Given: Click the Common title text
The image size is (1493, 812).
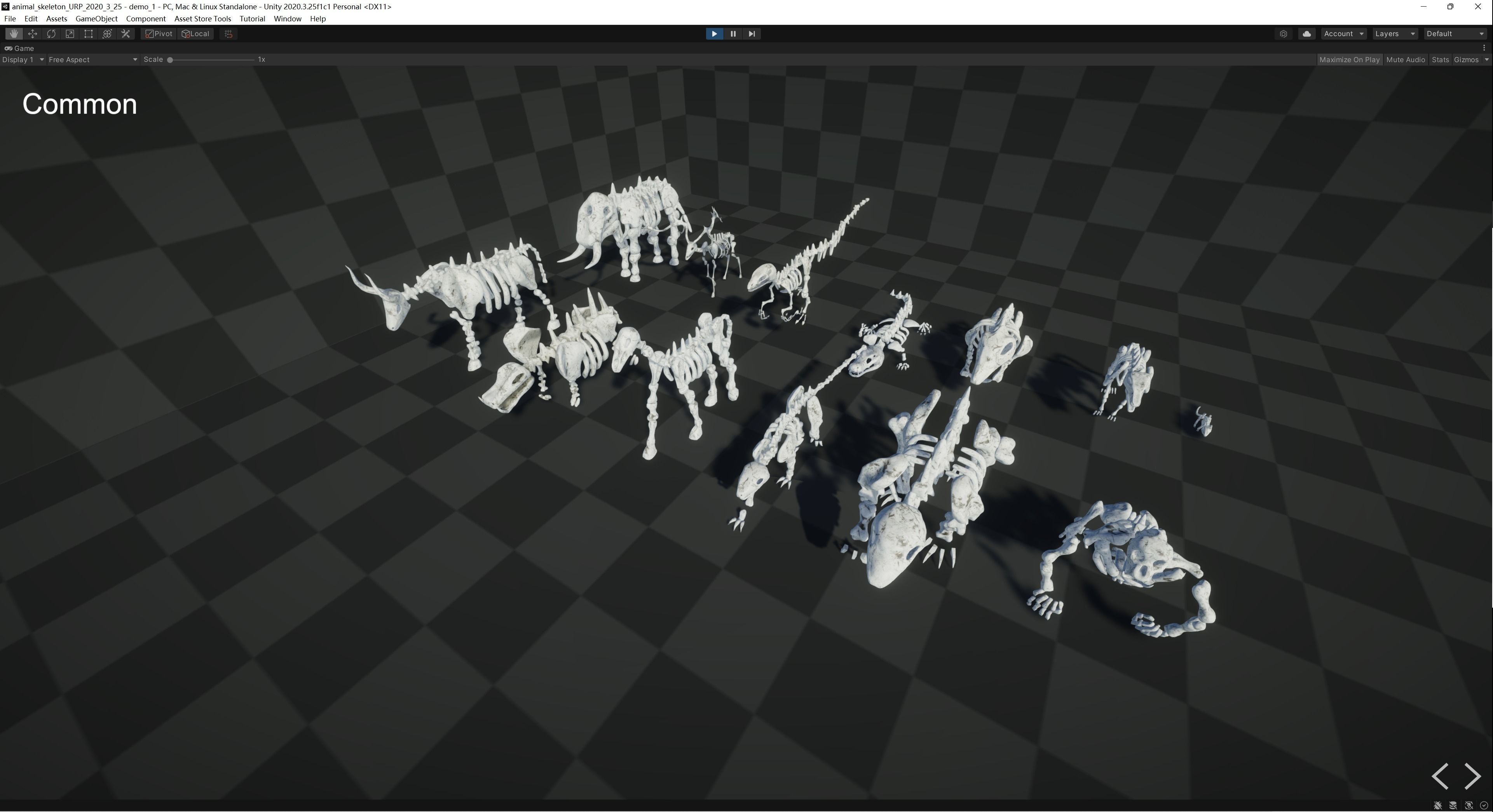Looking at the screenshot, I should point(80,105).
